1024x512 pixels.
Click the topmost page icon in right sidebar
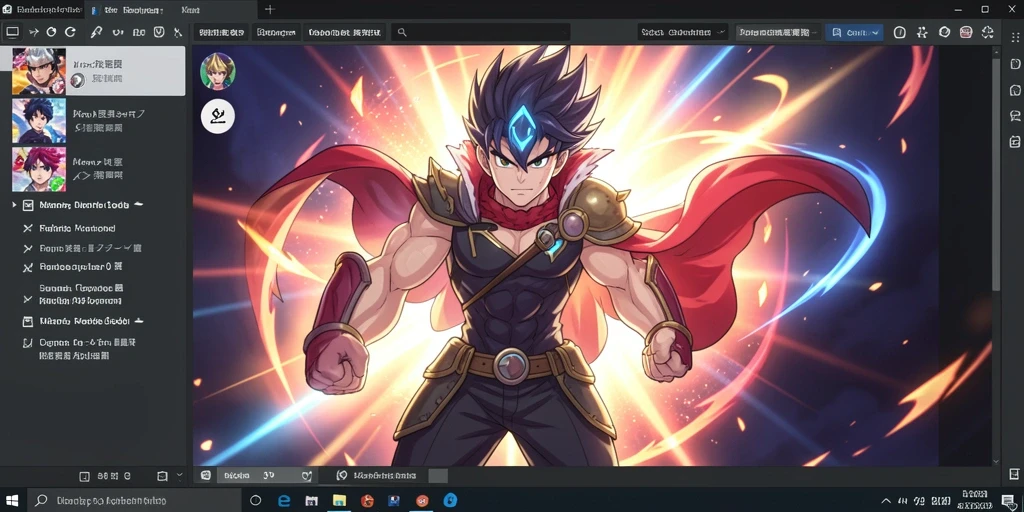(x=1015, y=63)
